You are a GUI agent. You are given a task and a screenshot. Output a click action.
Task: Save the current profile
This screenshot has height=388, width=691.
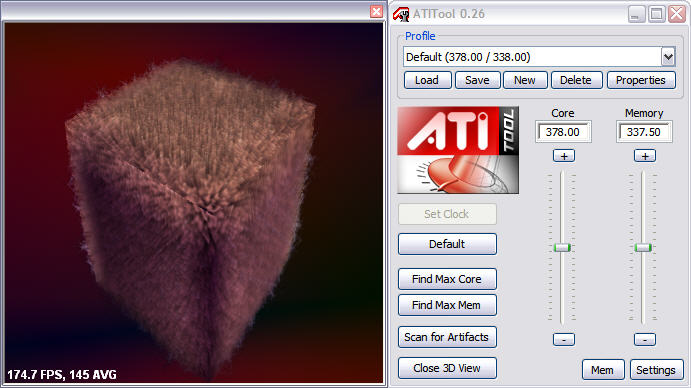pyautogui.click(x=477, y=80)
